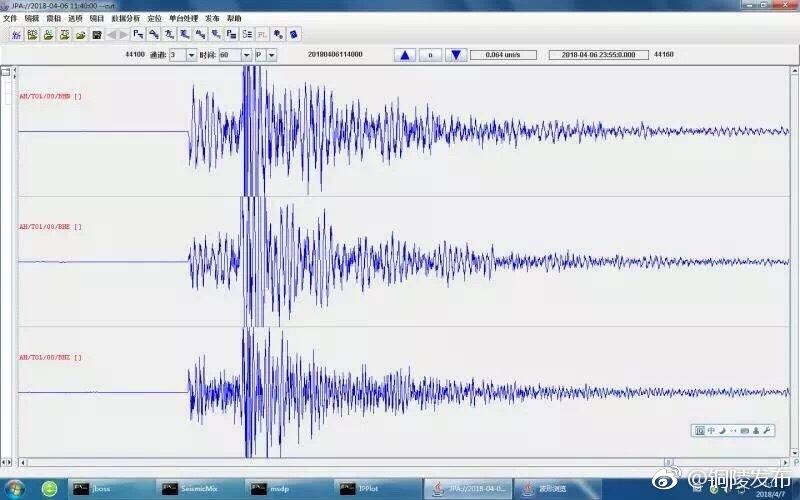Click the horizontal scrollbar left arrow
This screenshot has width=800, height=500.
[22, 462]
